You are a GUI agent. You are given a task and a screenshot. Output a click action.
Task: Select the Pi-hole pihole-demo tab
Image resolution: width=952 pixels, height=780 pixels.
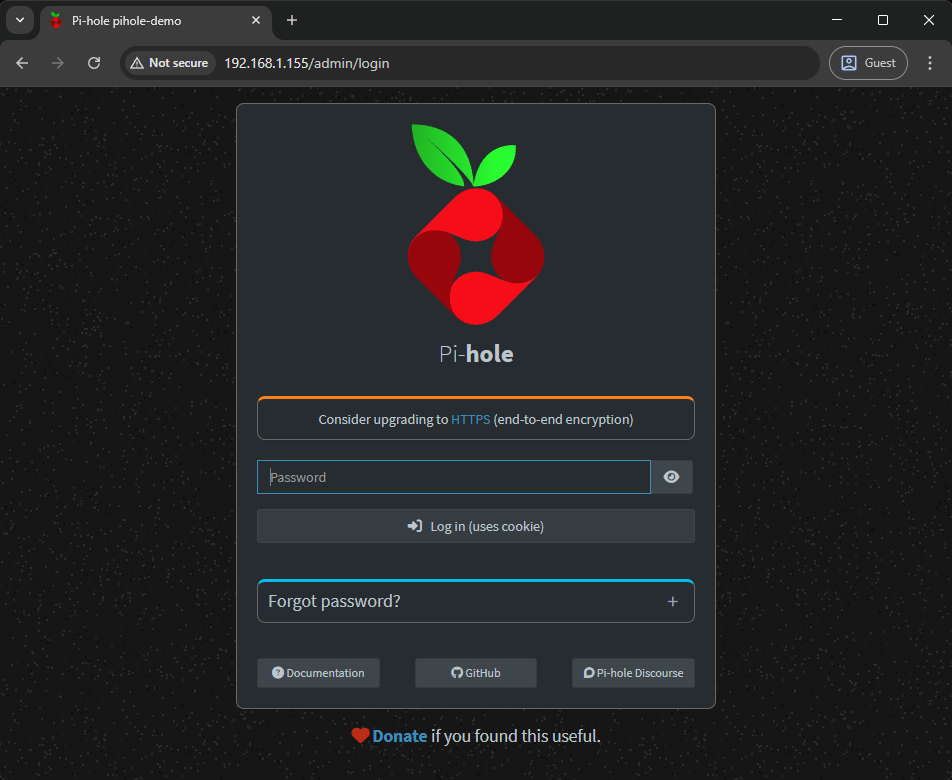pos(140,20)
